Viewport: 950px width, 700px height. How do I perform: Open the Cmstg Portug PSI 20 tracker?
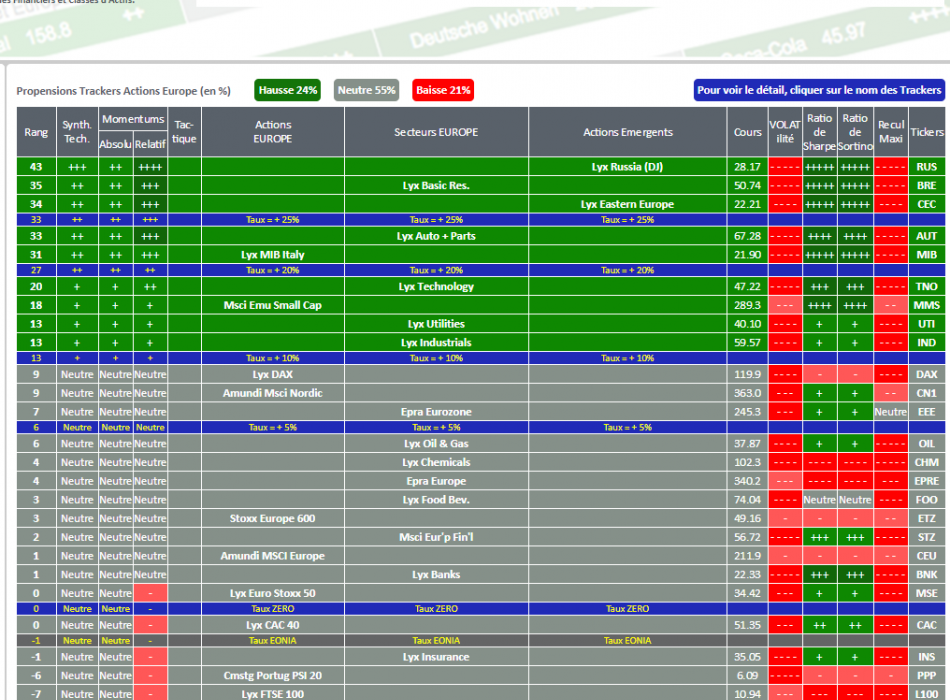coord(273,675)
